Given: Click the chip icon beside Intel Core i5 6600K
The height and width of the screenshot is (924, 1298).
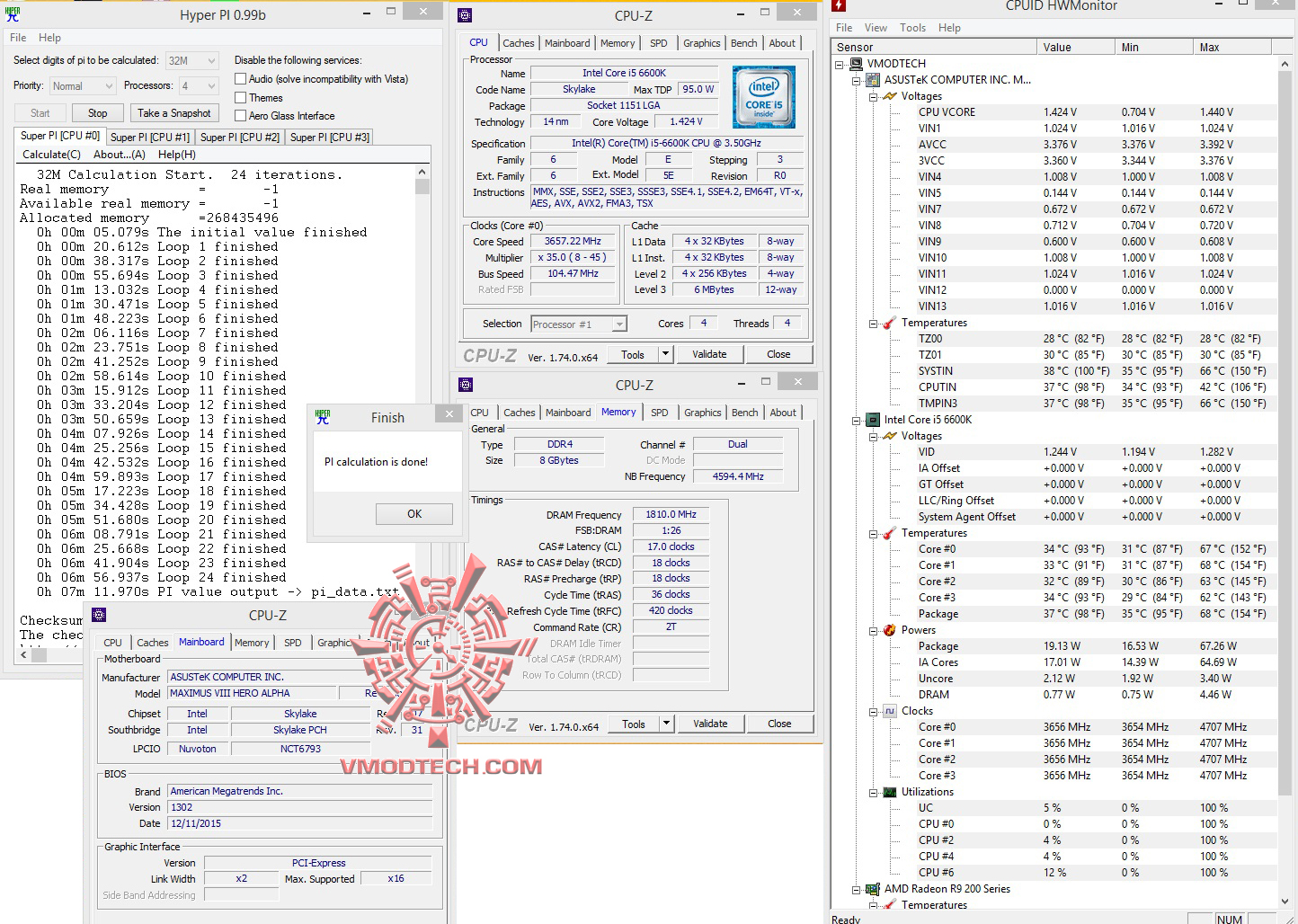Looking at the screenshot, I should [x=873, y=420].
